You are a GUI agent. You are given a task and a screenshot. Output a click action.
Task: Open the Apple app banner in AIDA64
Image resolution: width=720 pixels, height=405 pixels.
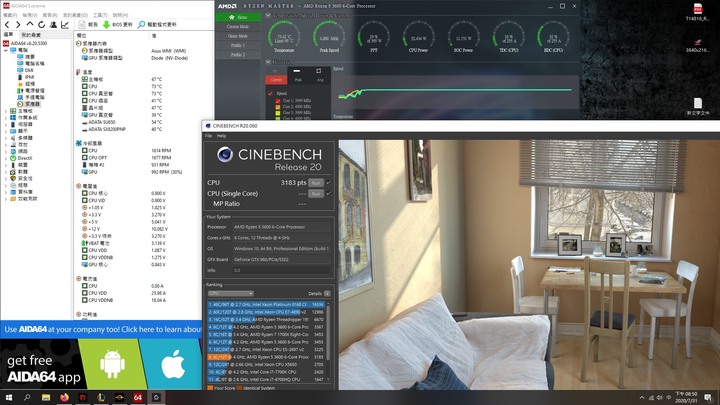pyautogui.click(x=173, y=364)
